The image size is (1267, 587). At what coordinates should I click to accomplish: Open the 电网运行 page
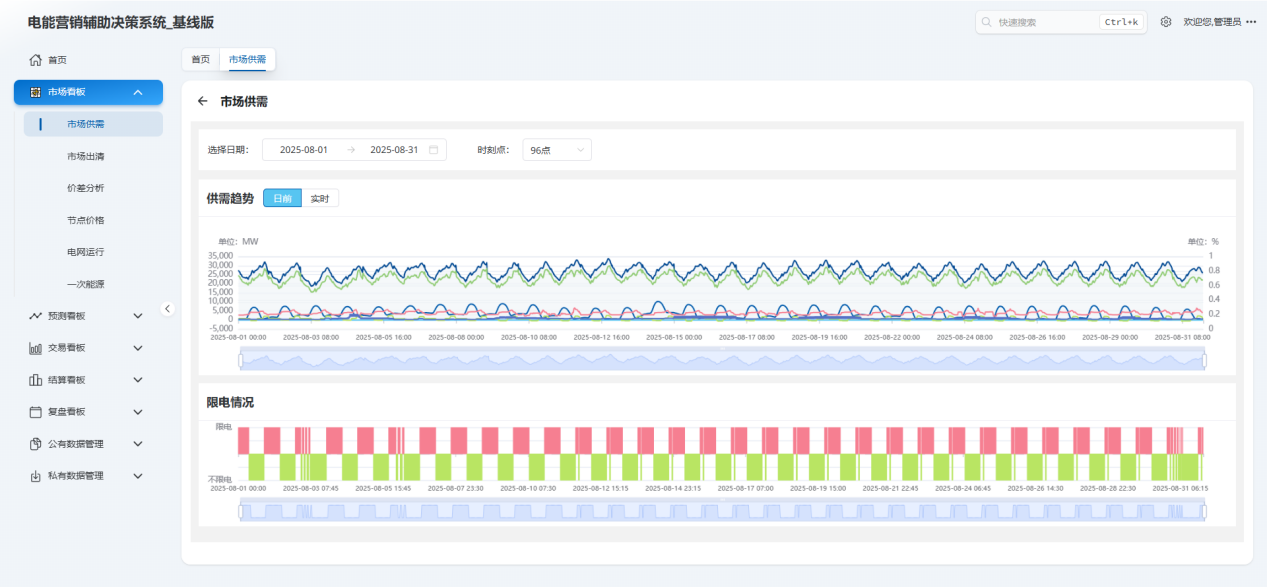[x=85, y=252]
